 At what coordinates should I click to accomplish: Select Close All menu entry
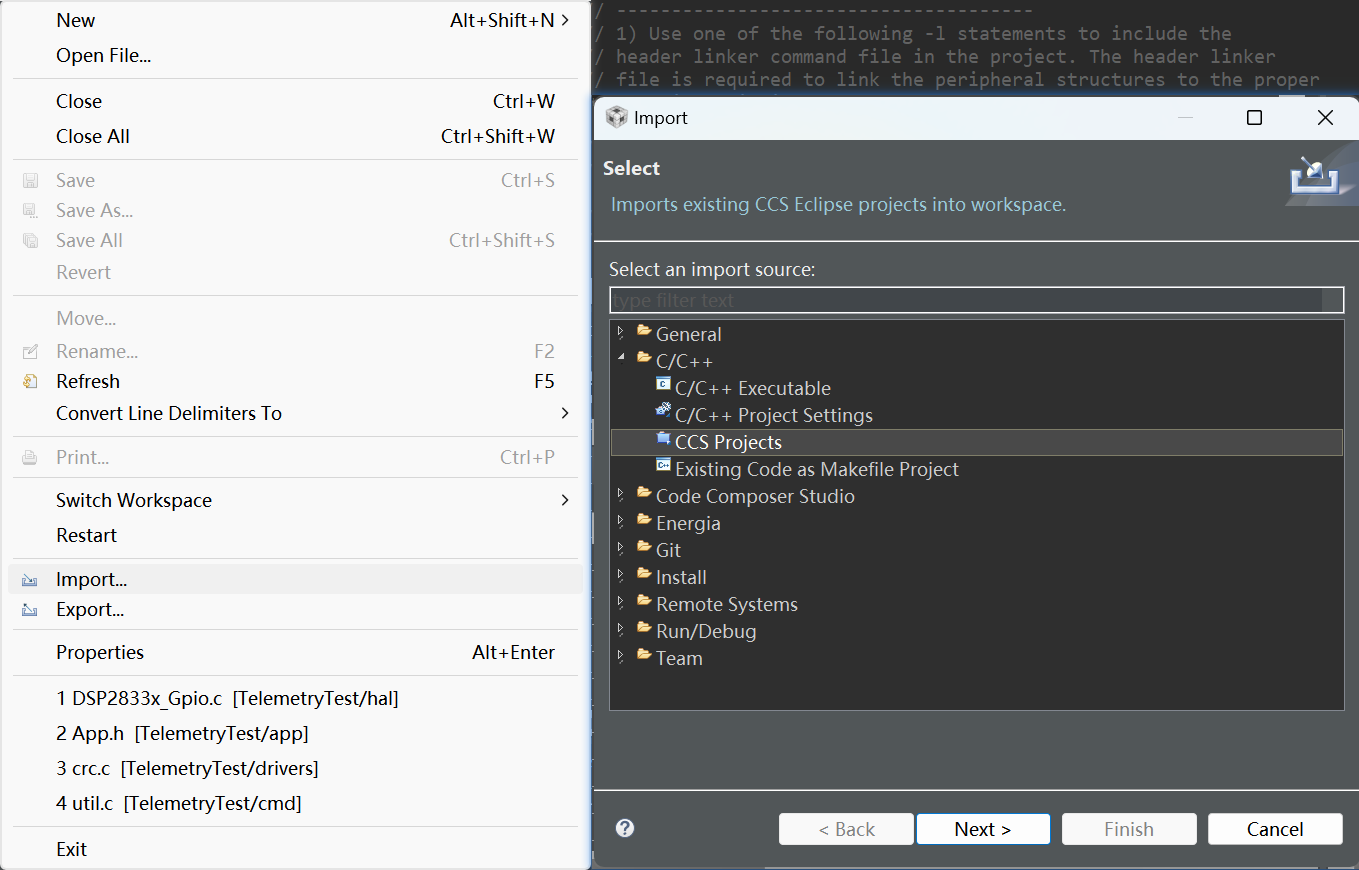click(295, 136)
